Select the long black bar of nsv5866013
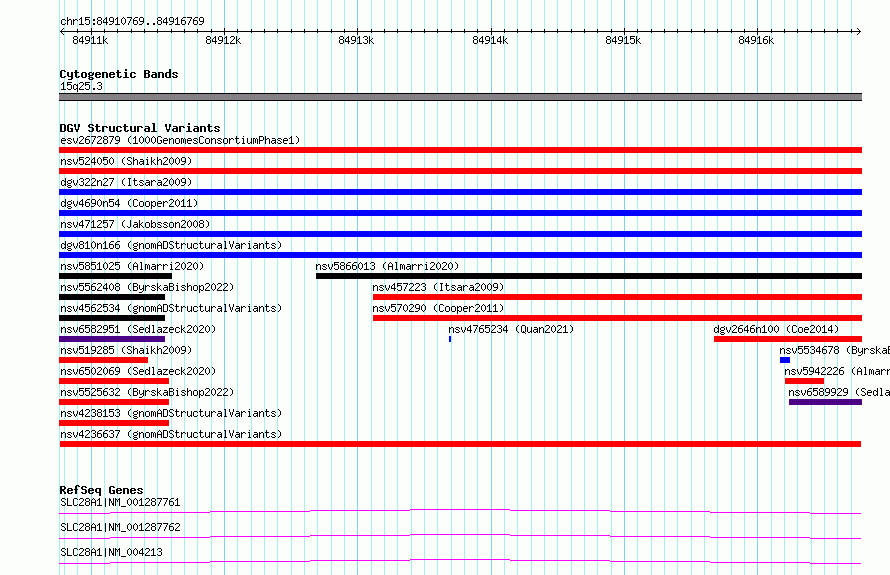 (589, 276)
